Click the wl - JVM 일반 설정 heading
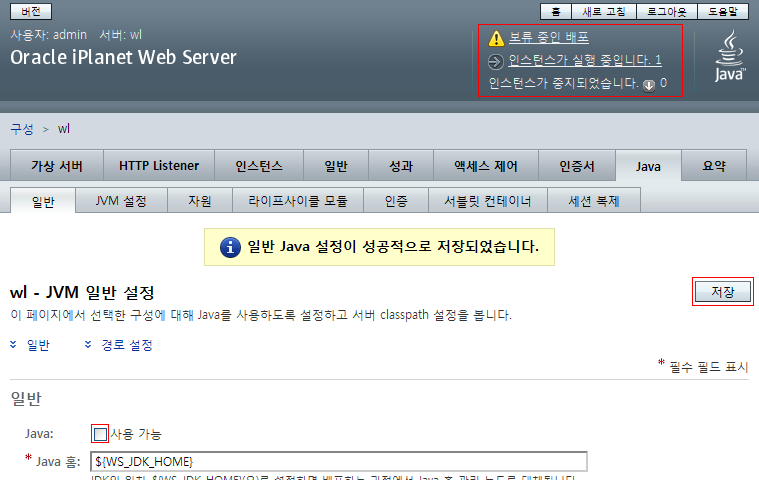Screen dimensions: 759x480 tap(82, 292)
